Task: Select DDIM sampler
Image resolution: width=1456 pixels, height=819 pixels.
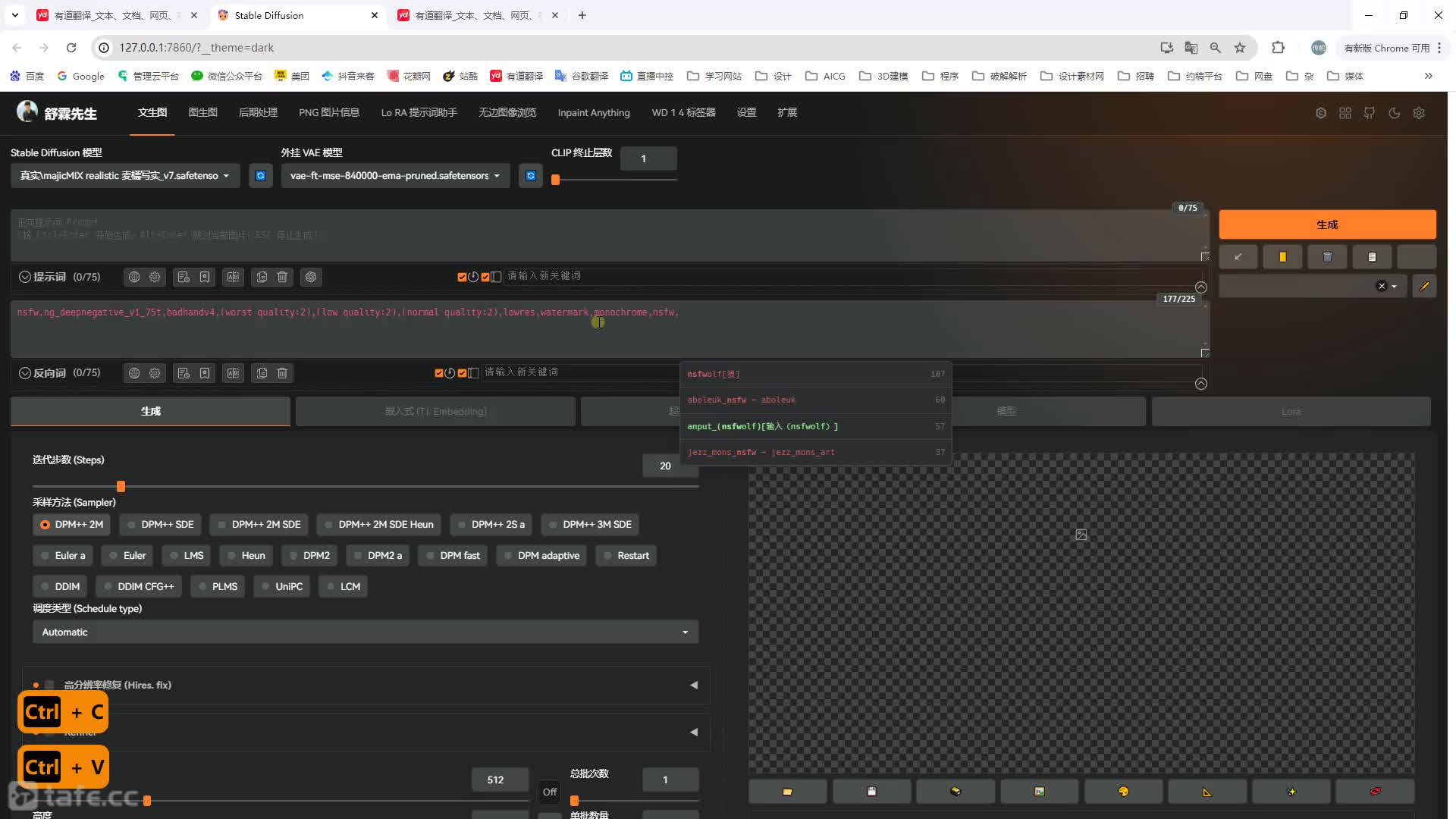Action: point(60,587)
